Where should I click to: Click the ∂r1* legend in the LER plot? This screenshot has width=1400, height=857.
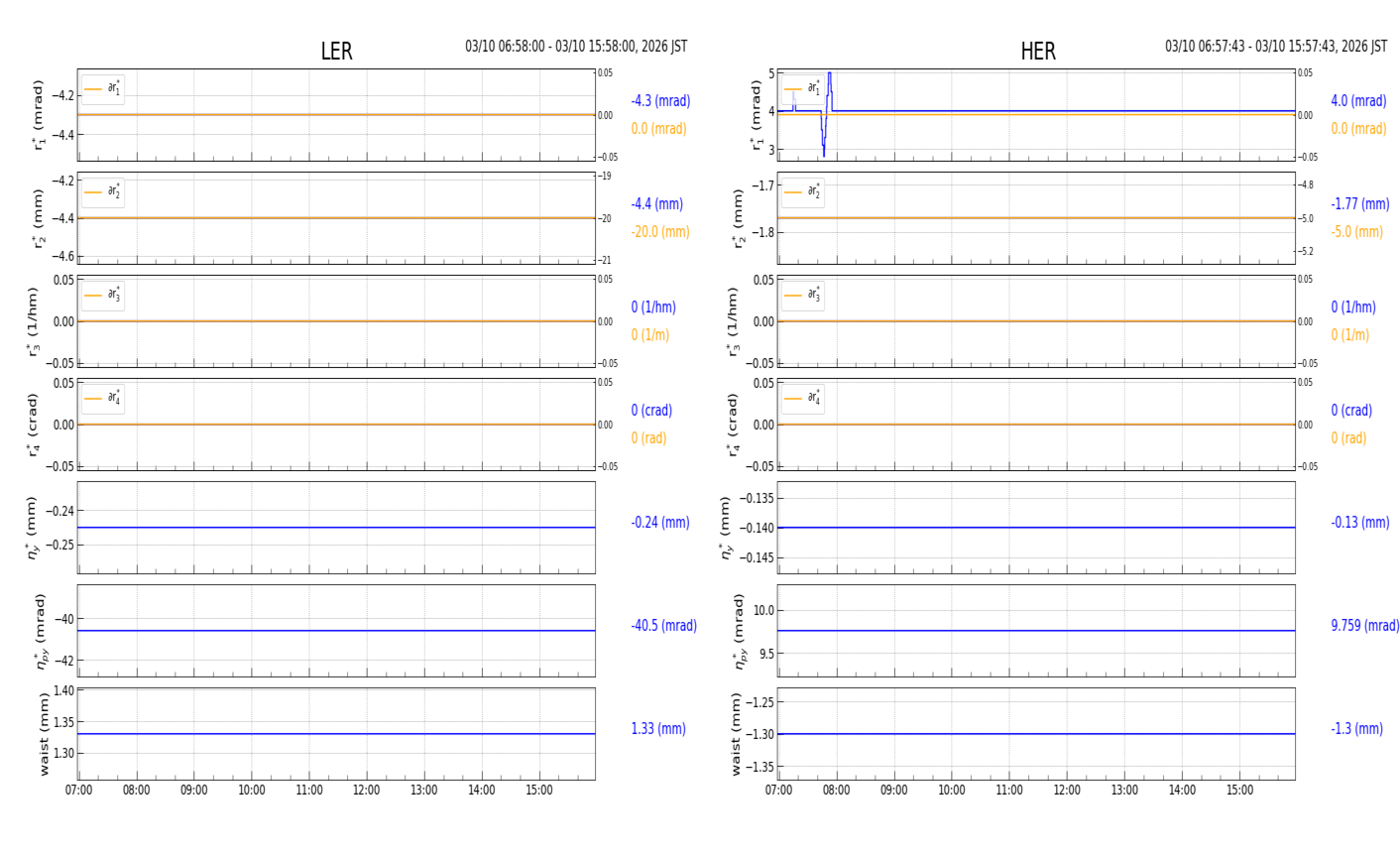tap(103, 89)
